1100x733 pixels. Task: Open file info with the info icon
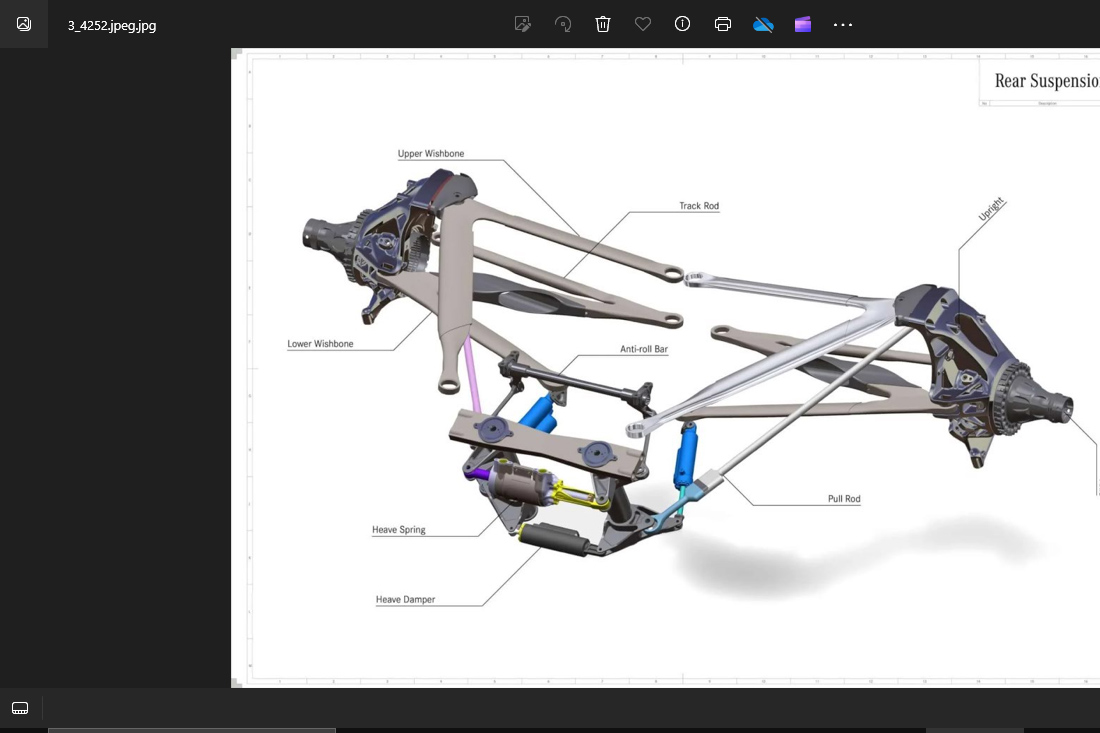(683, 24)
